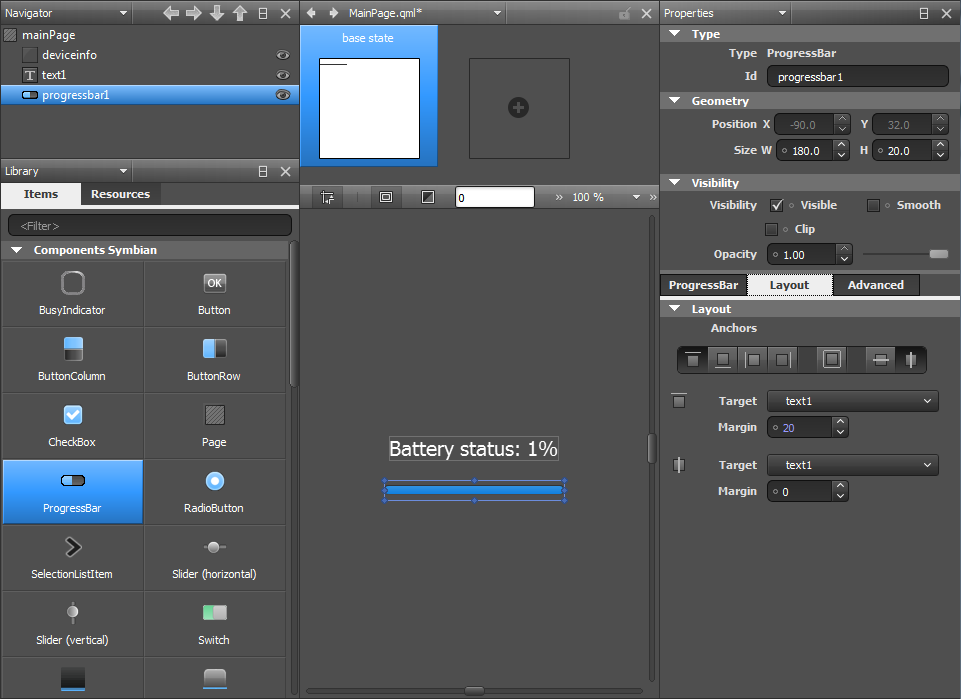The height and width of the screenshot is (699, 961).
Task: Toggle bounding rectangles display in form editor toolbar
Action: [385, 197]
